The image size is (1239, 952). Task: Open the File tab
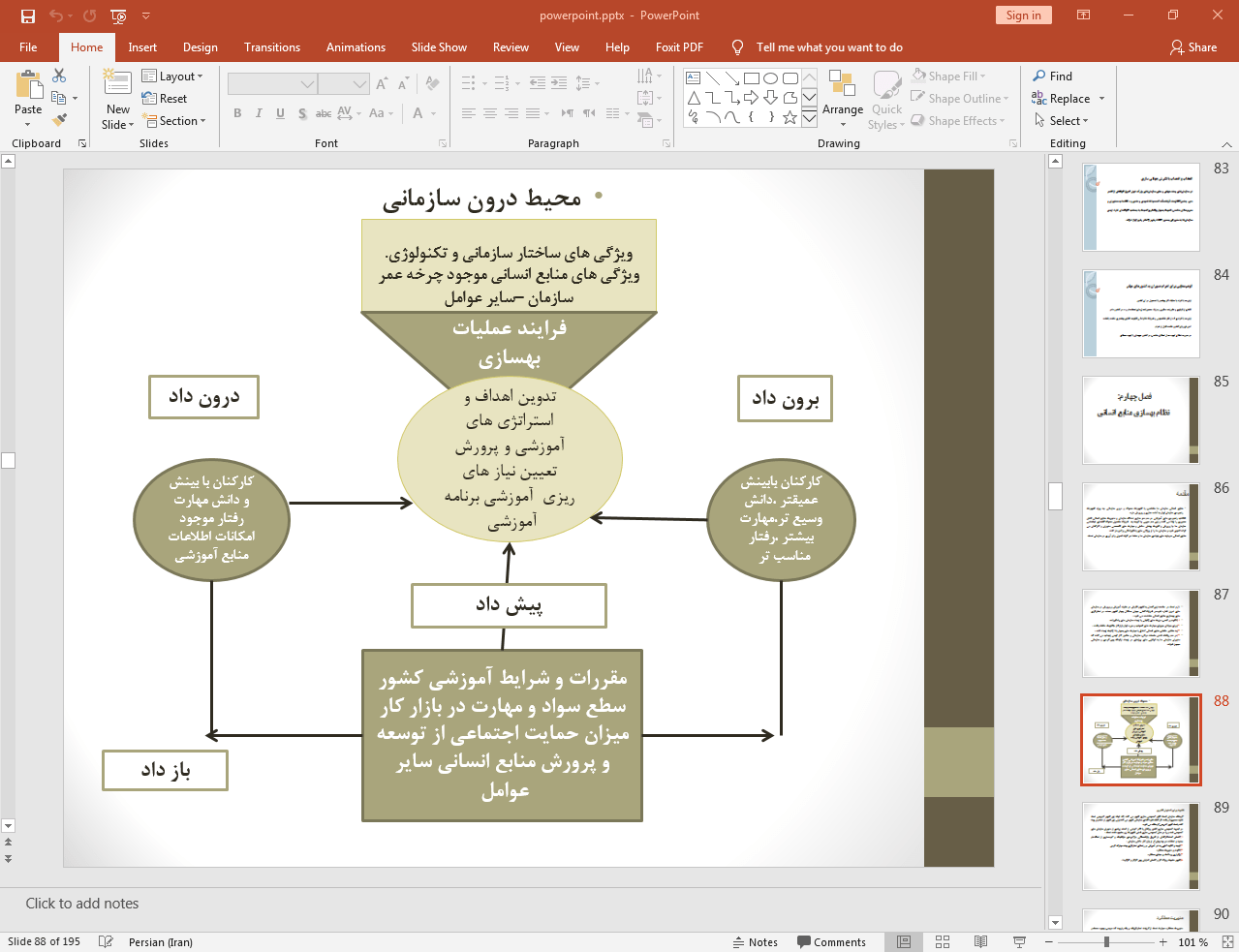(28, 46)
